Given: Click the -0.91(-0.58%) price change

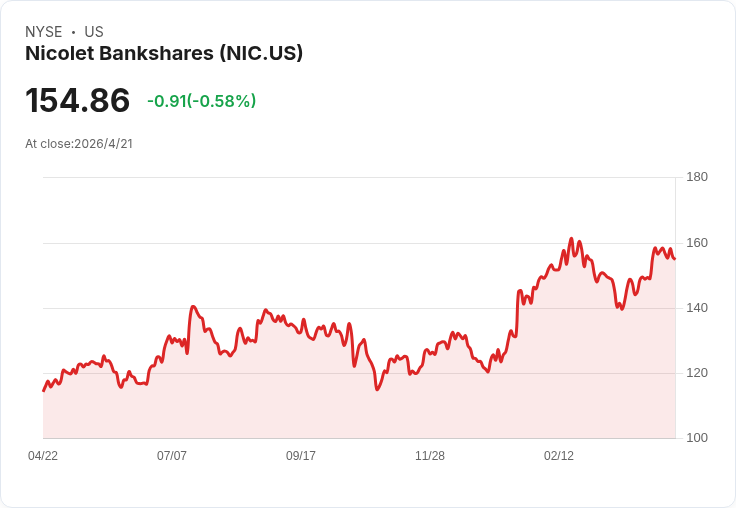Looking at the screenshot, I should click(x=201, y=101).
